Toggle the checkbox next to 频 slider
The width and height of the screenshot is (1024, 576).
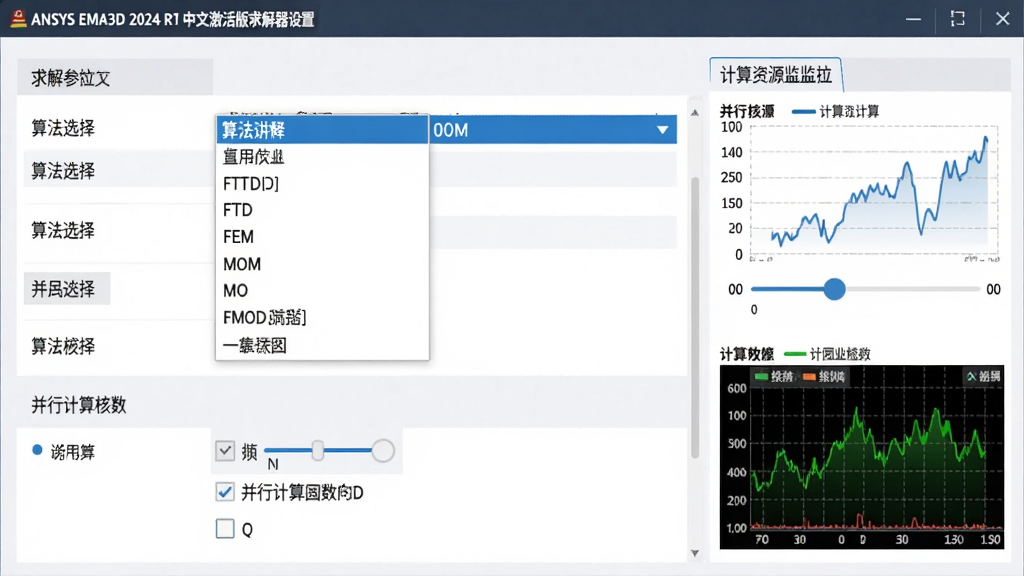pyautogui.click(x=225, y=451)
